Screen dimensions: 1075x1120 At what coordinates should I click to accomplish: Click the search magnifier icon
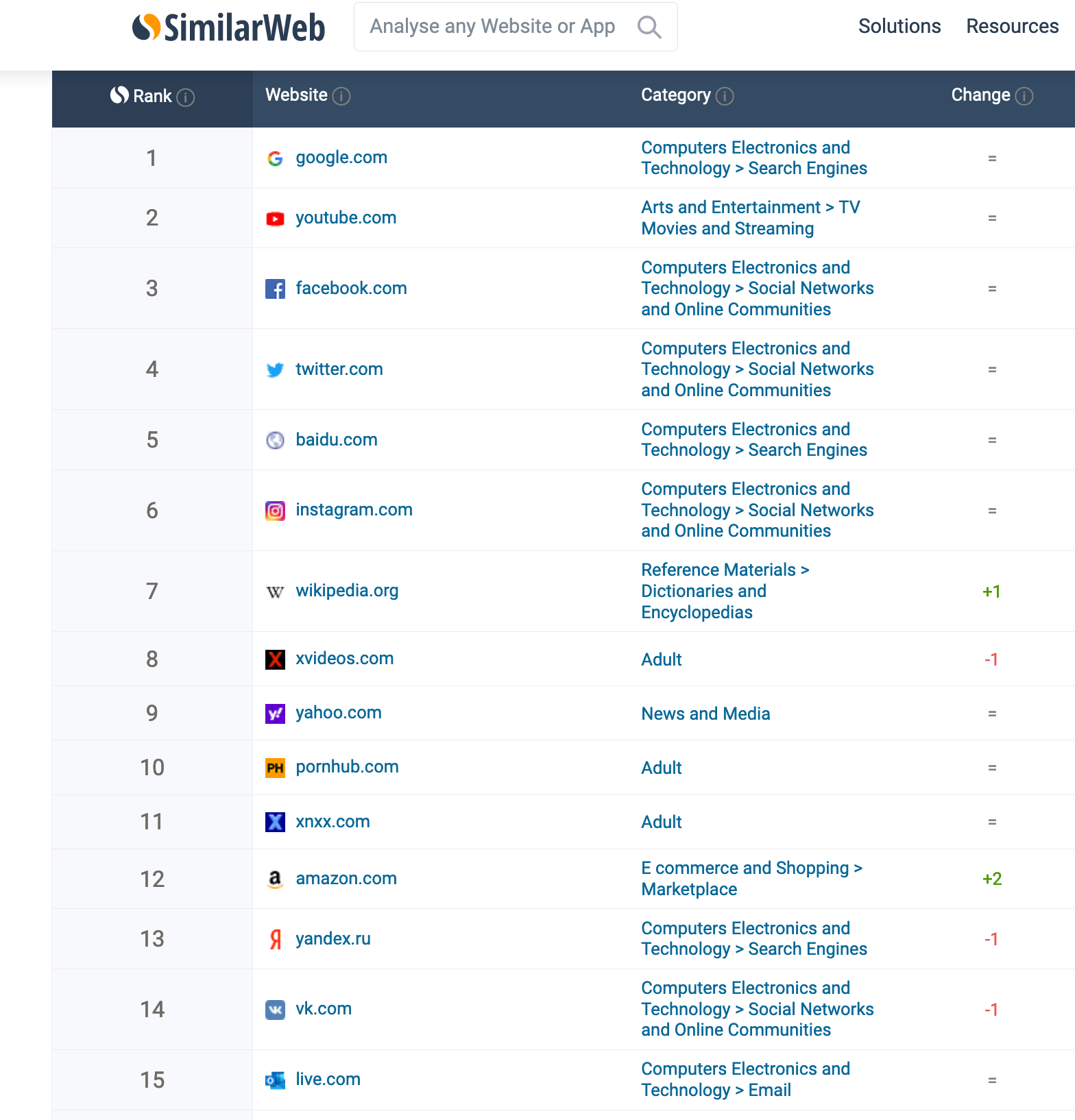(649, 27)
